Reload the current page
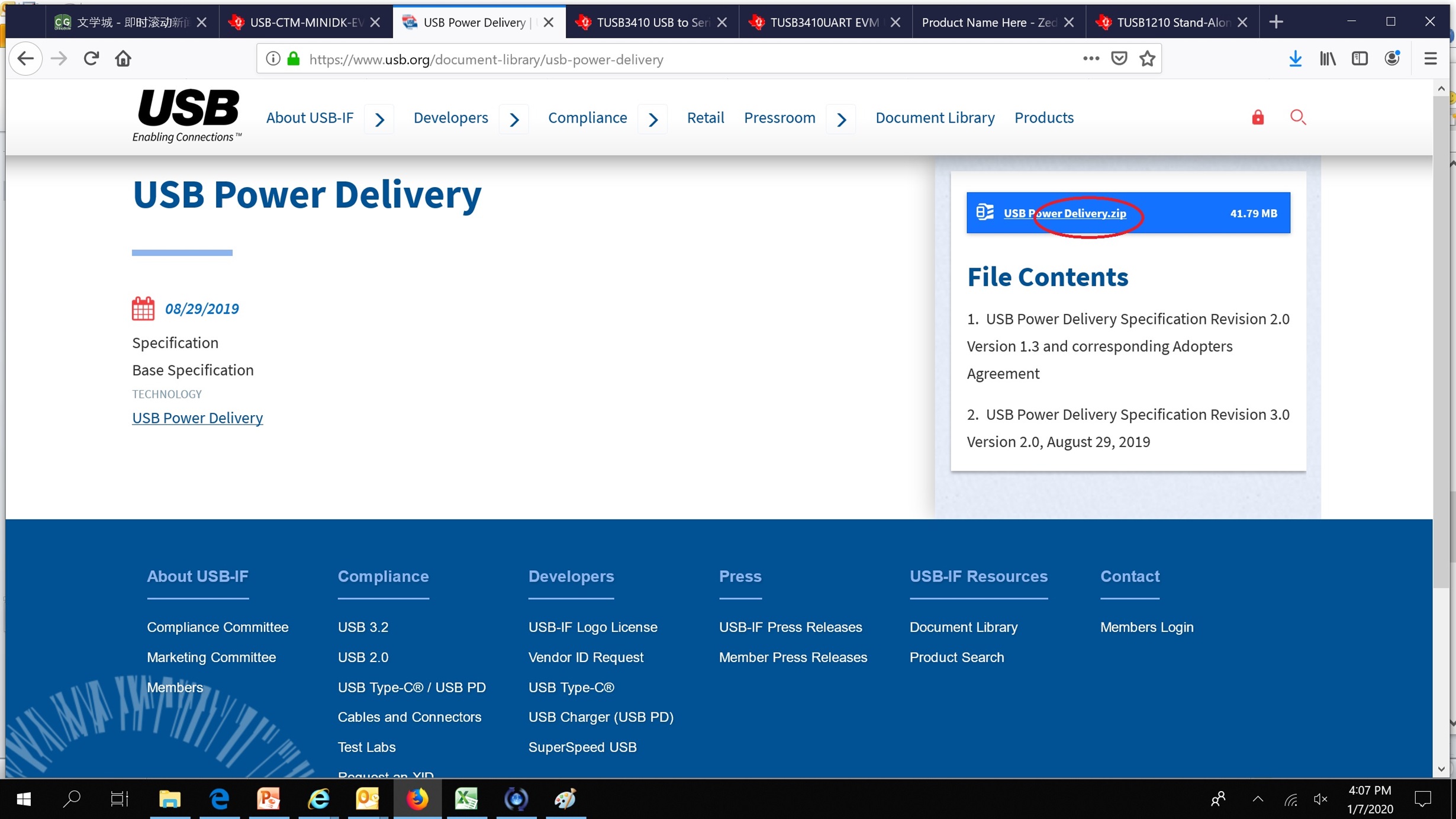 click(91, 59)
